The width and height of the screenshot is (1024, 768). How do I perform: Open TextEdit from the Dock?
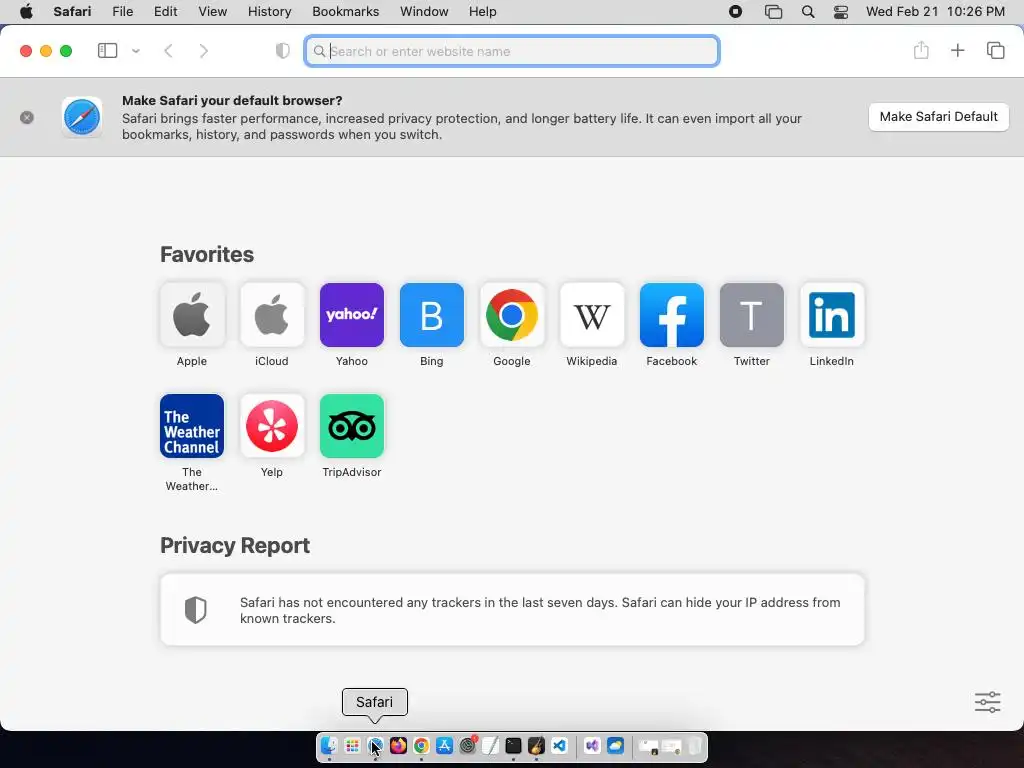(490, 745)
